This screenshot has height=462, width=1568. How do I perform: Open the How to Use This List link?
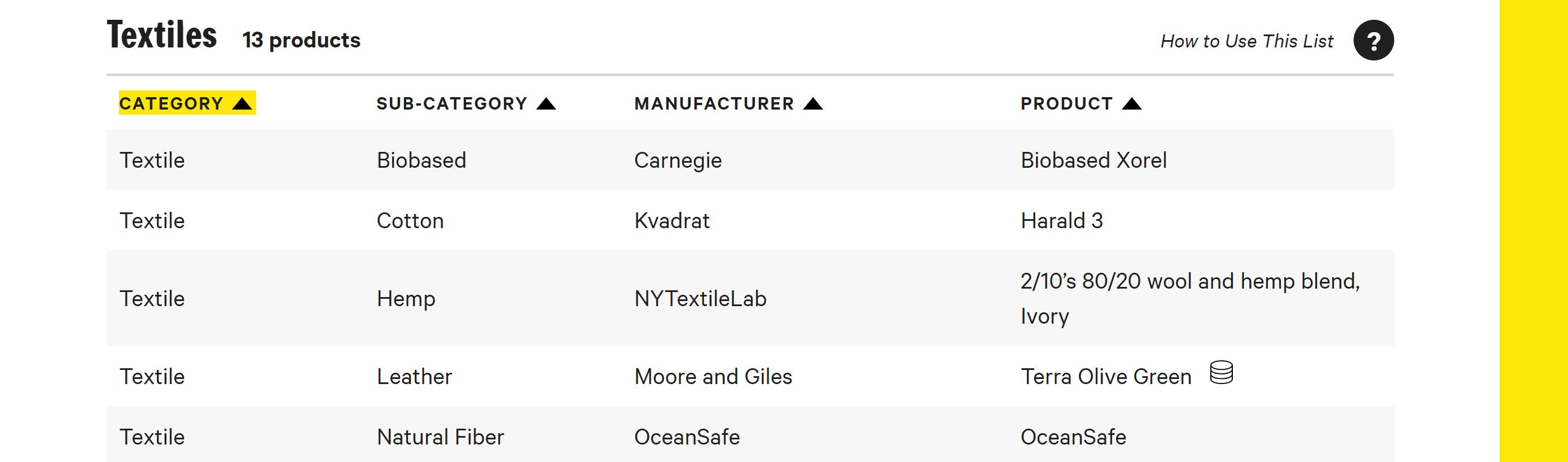point(1246,41)
